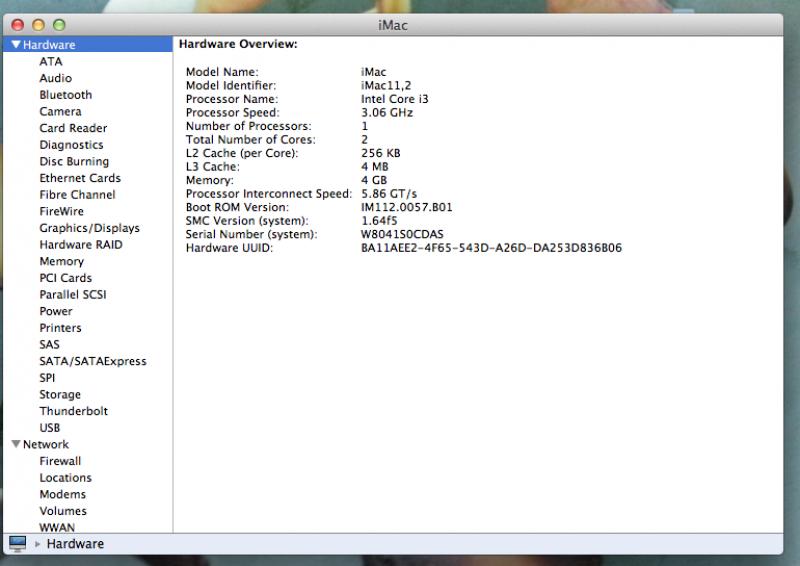Viewport: 800px width, 566px height.
Task: Open the WWAN network entry
Action: 57,527
